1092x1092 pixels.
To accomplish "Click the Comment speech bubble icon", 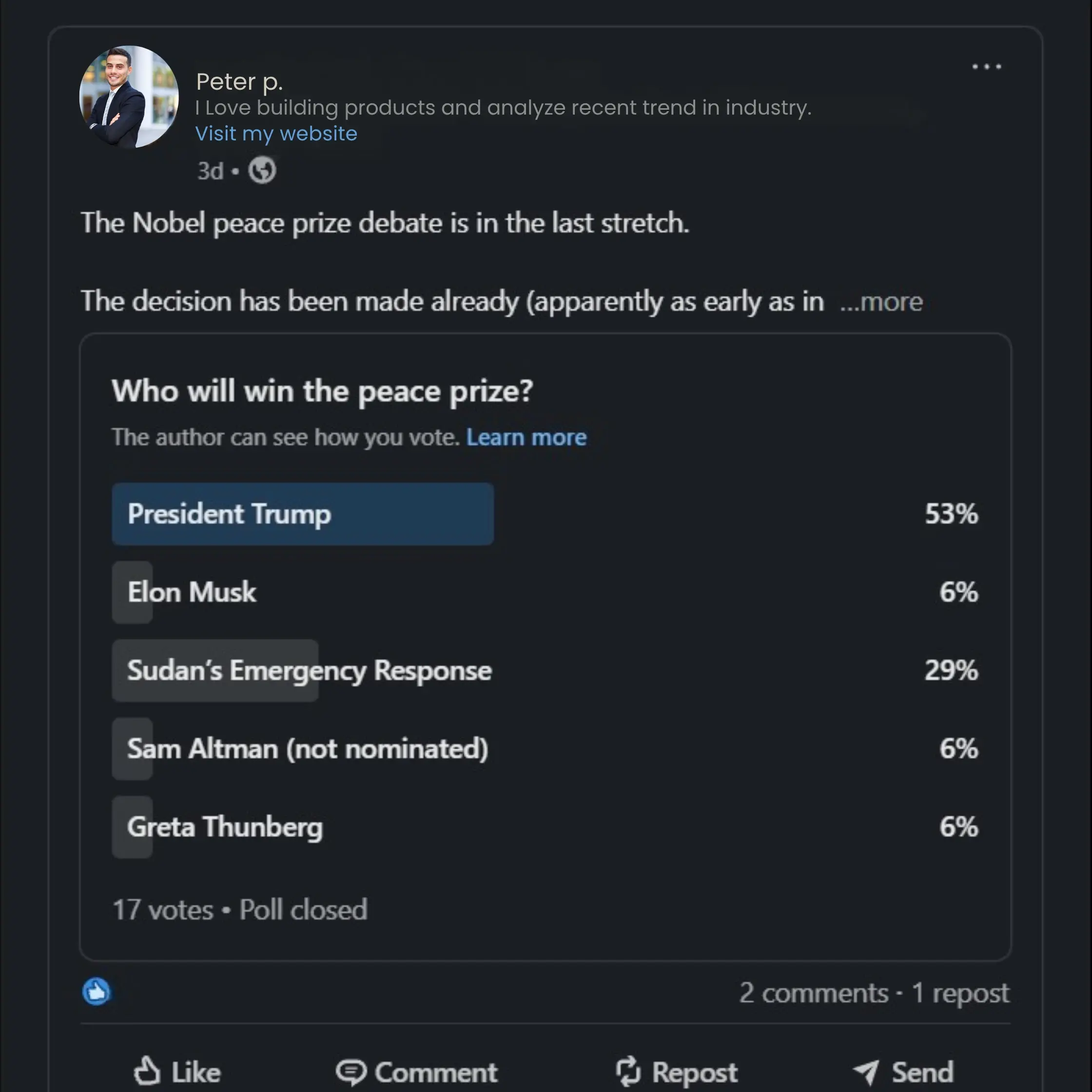I will click(x=351, y=1070).
